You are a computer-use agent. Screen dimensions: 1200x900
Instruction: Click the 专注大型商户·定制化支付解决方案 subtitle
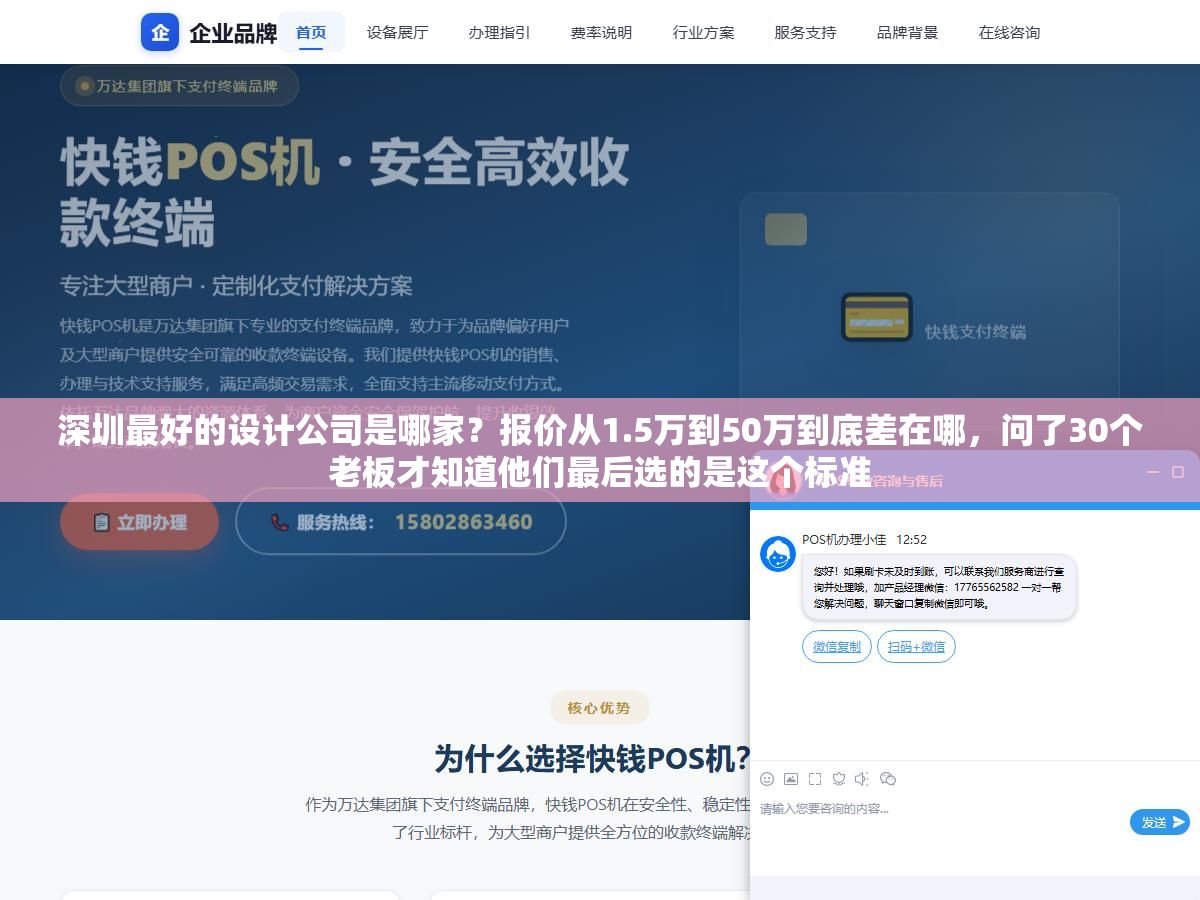[236, 286]
